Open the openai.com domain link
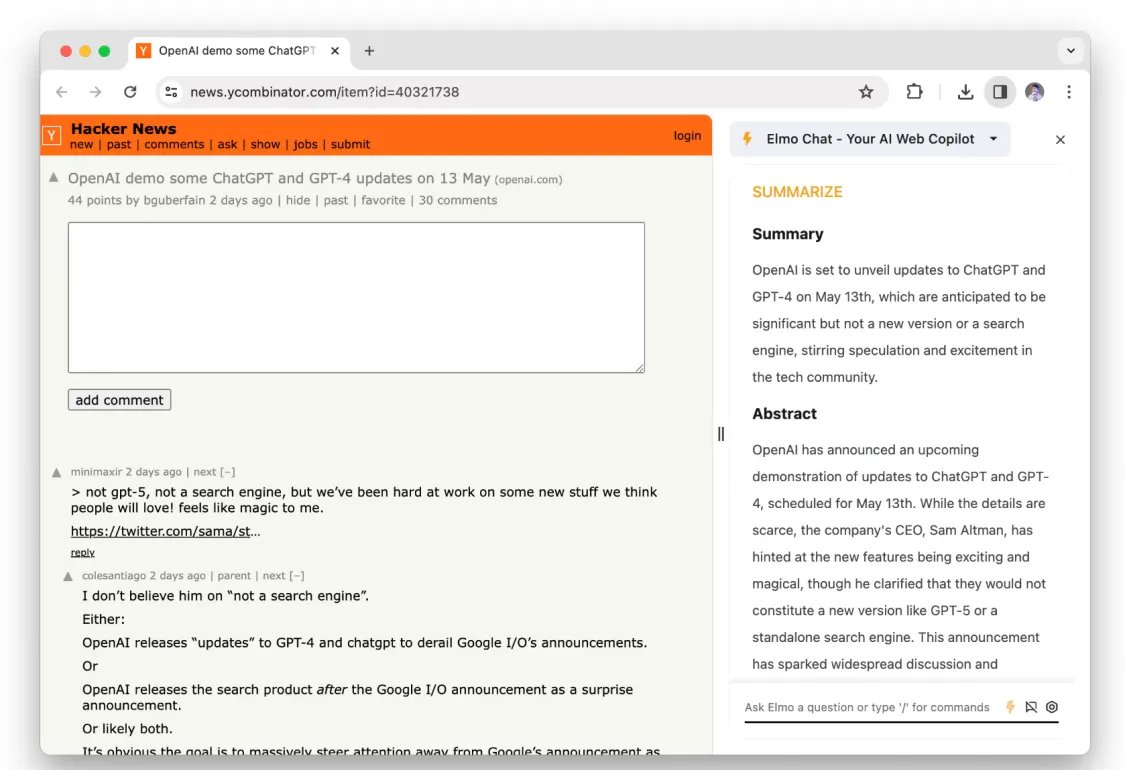 (x=528, y=179)
